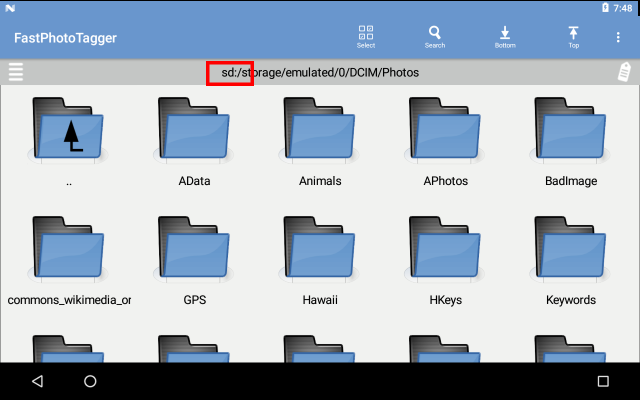Select the HKeys folder label
The image size is (640, 400).
pyautogui.click(x=446, y=300)
